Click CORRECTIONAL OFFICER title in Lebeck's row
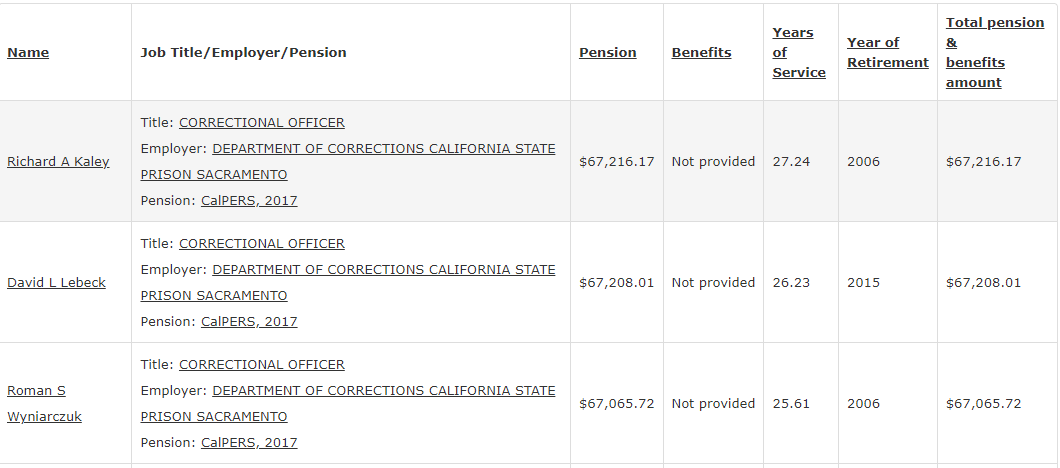Viewport: 1060px width, 468px height. click(x=262, y=244)
